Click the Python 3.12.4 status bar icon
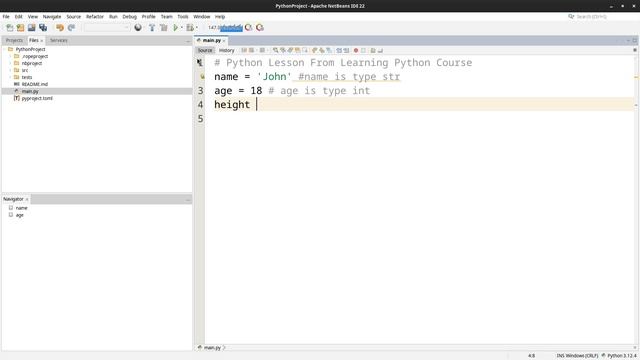Screen dimensions: 640x360 [x=603, y=356]
